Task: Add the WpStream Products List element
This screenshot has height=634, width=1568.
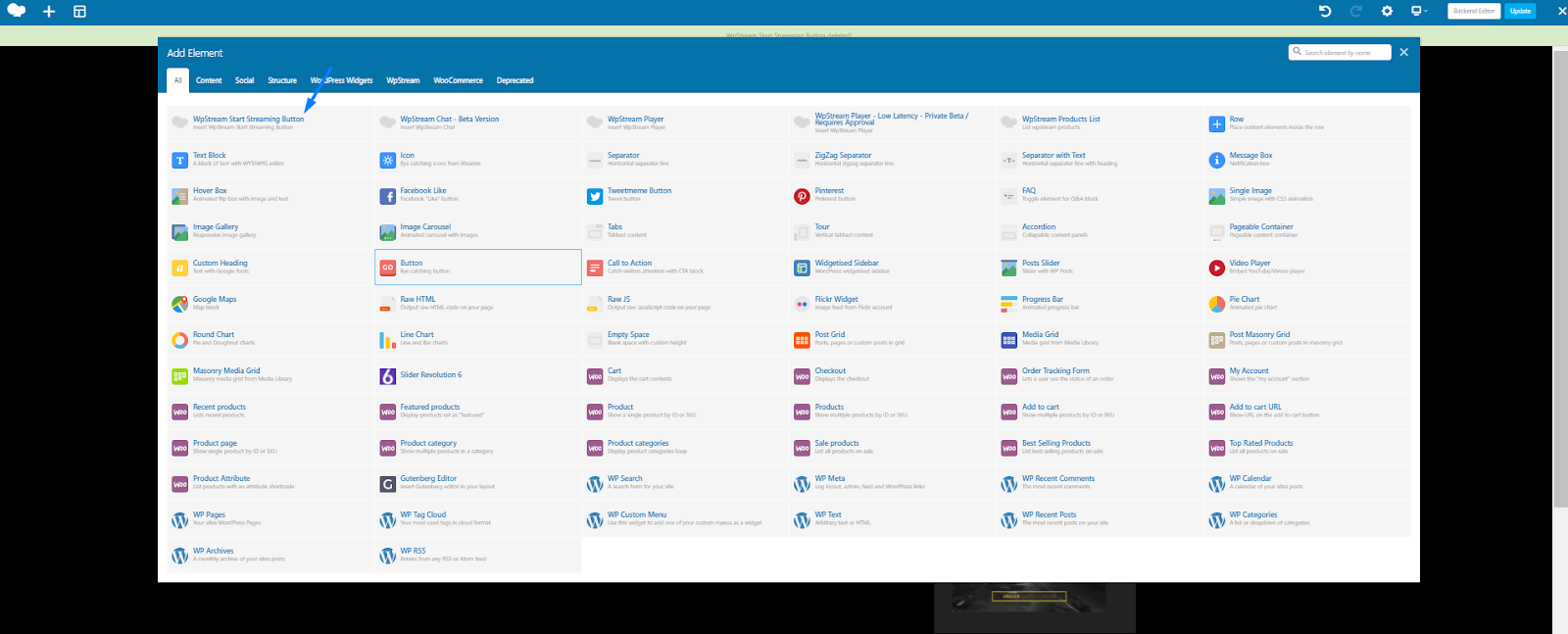Action: 1100,123
